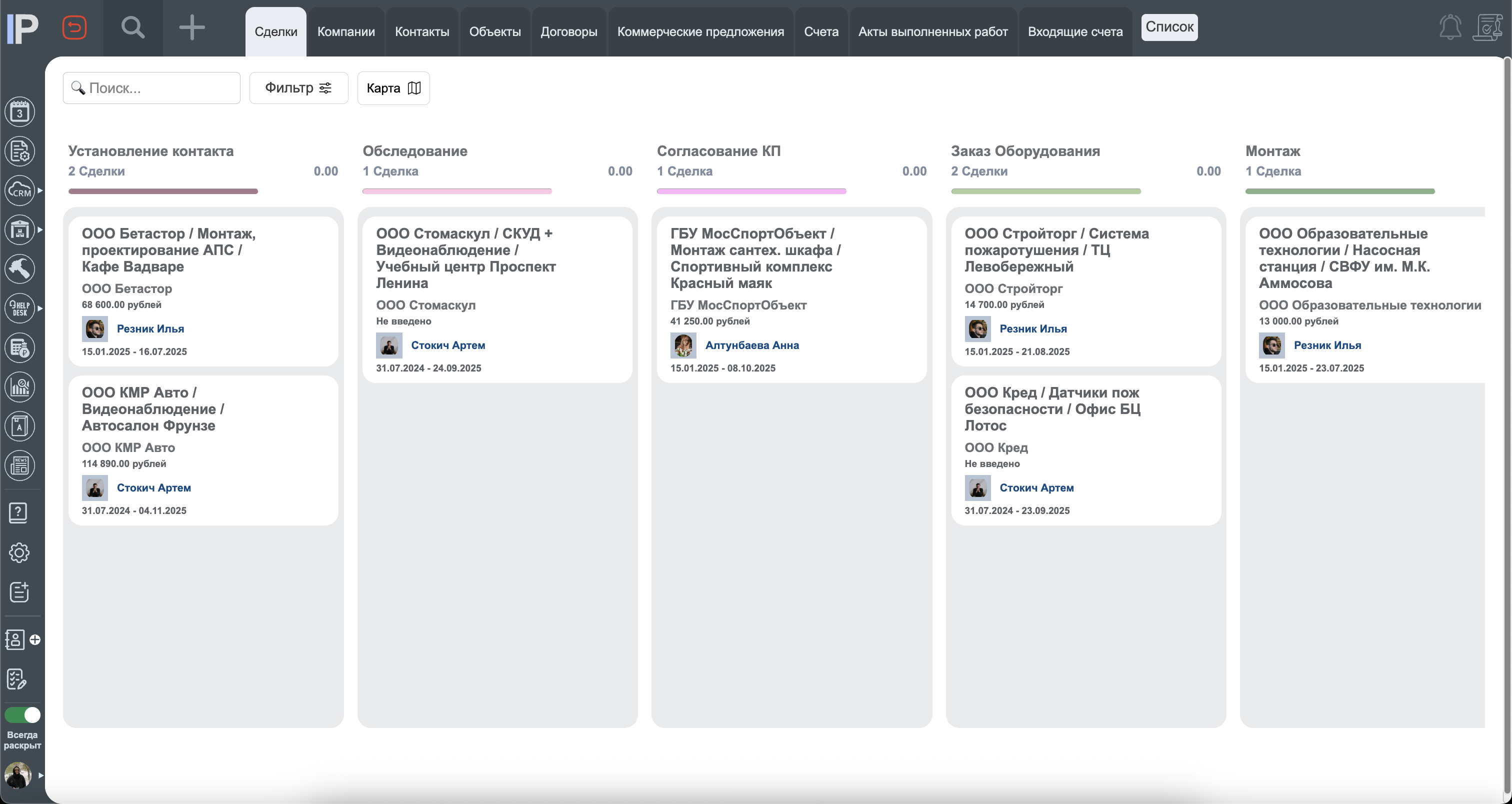The height and width of the screenshot is (804, 1512).
Task: Open the news sidebar icon
Action: (20, 465)
